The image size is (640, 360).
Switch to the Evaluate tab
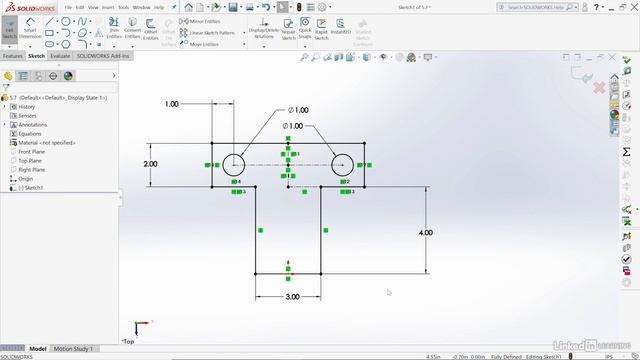[x=60, y=56]
